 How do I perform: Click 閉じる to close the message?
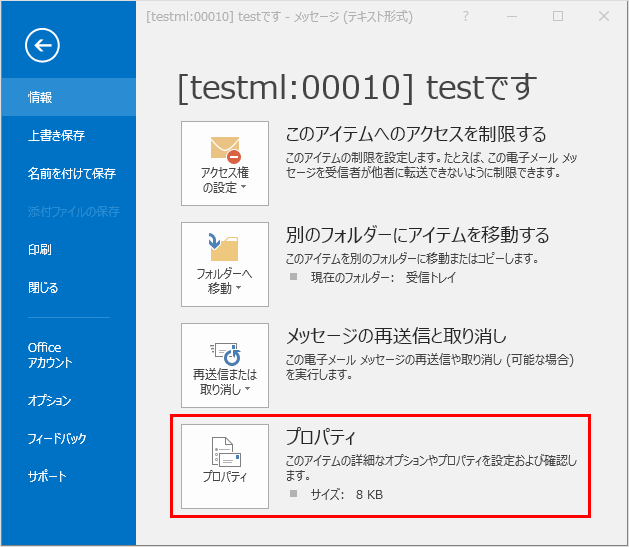44,287
